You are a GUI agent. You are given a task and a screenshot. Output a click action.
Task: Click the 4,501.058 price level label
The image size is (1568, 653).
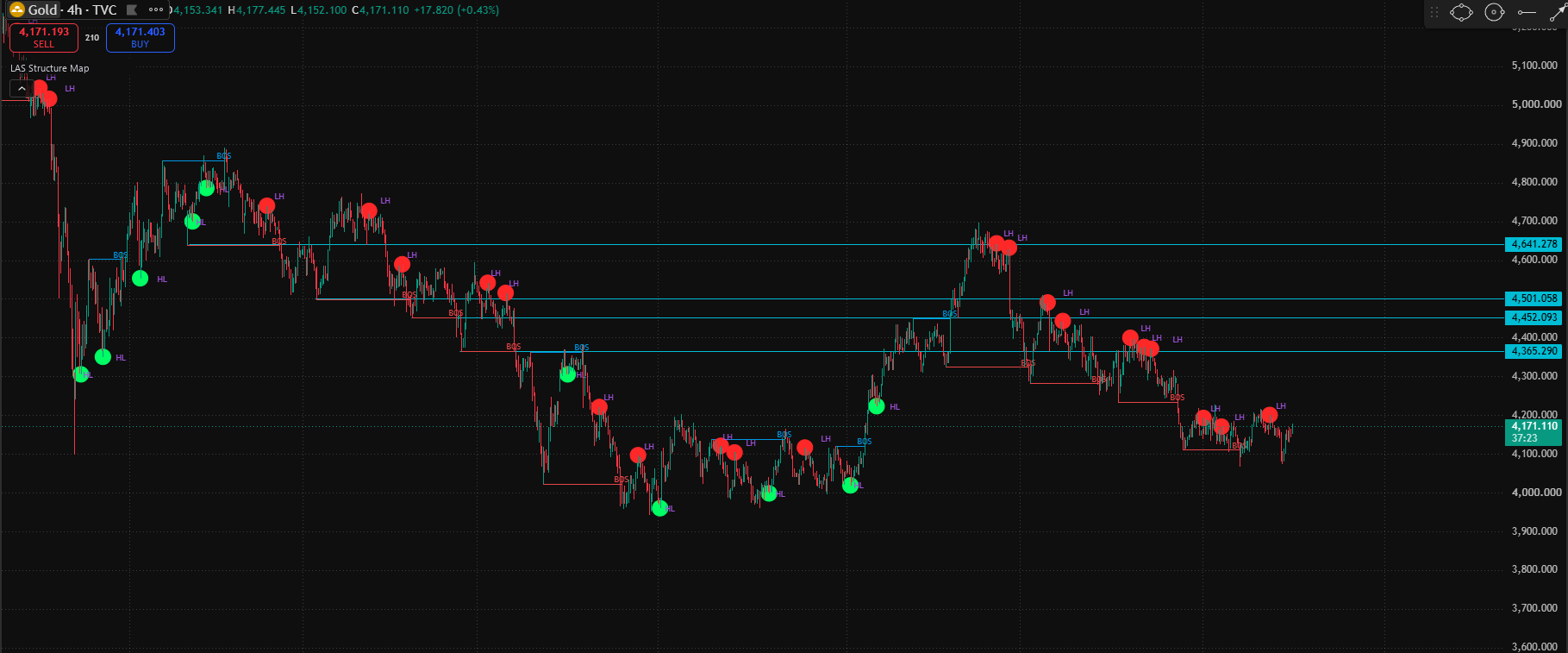1534,298
